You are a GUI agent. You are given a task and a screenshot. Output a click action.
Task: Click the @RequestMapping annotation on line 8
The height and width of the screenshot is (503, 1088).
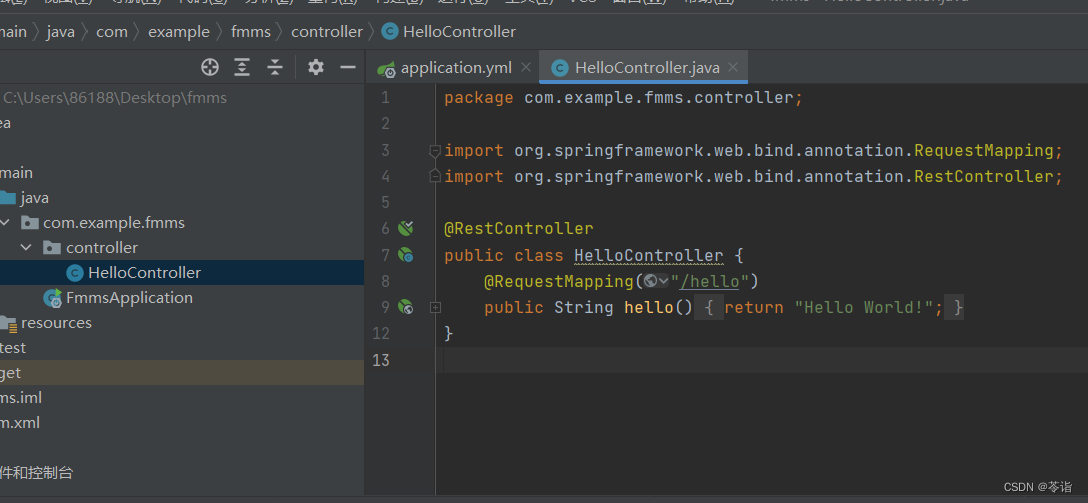click(x=559, y=281)
